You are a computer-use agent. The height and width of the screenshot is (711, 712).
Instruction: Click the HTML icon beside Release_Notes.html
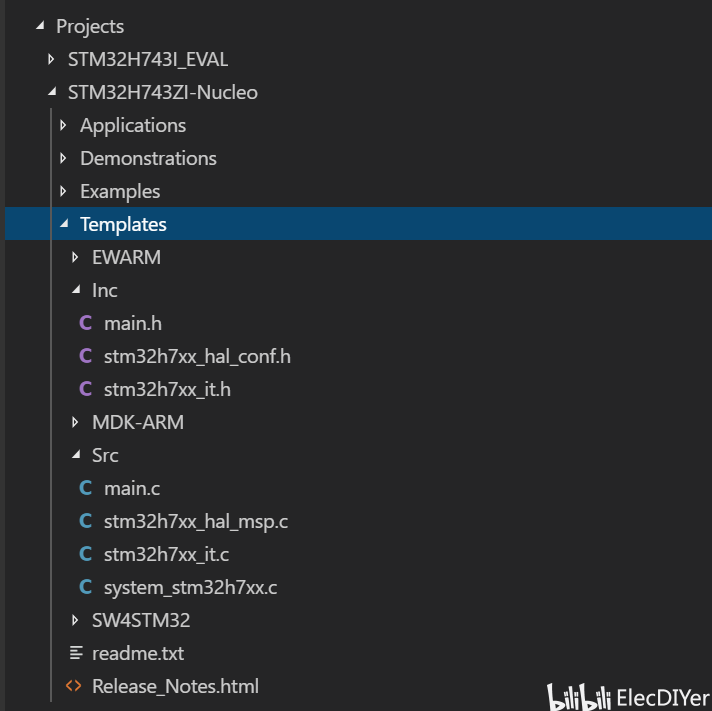[73, 686]
